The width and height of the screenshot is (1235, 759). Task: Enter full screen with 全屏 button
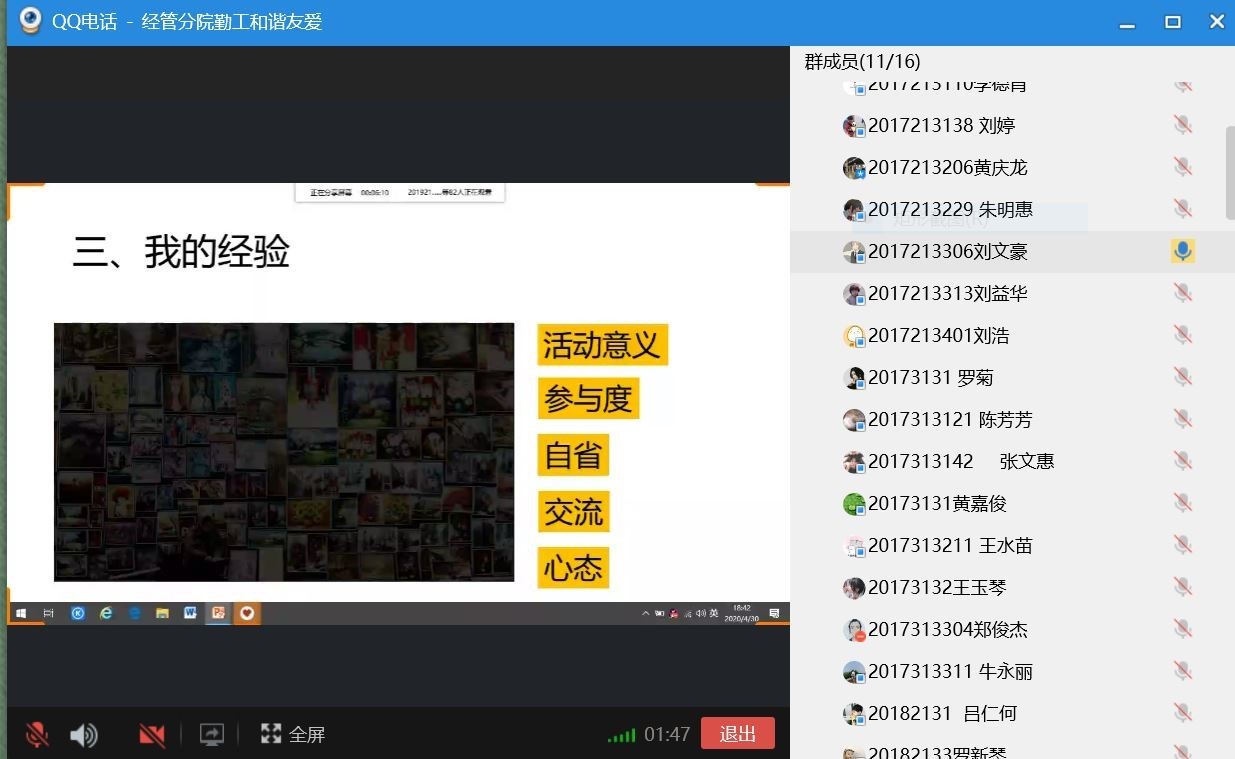293,735
